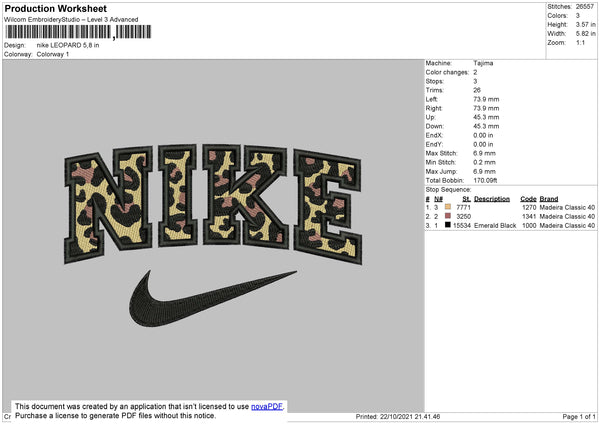Viewport: 600px width, 424px height.
Task: Click the Color changes value 2
Action: point(475,72)
